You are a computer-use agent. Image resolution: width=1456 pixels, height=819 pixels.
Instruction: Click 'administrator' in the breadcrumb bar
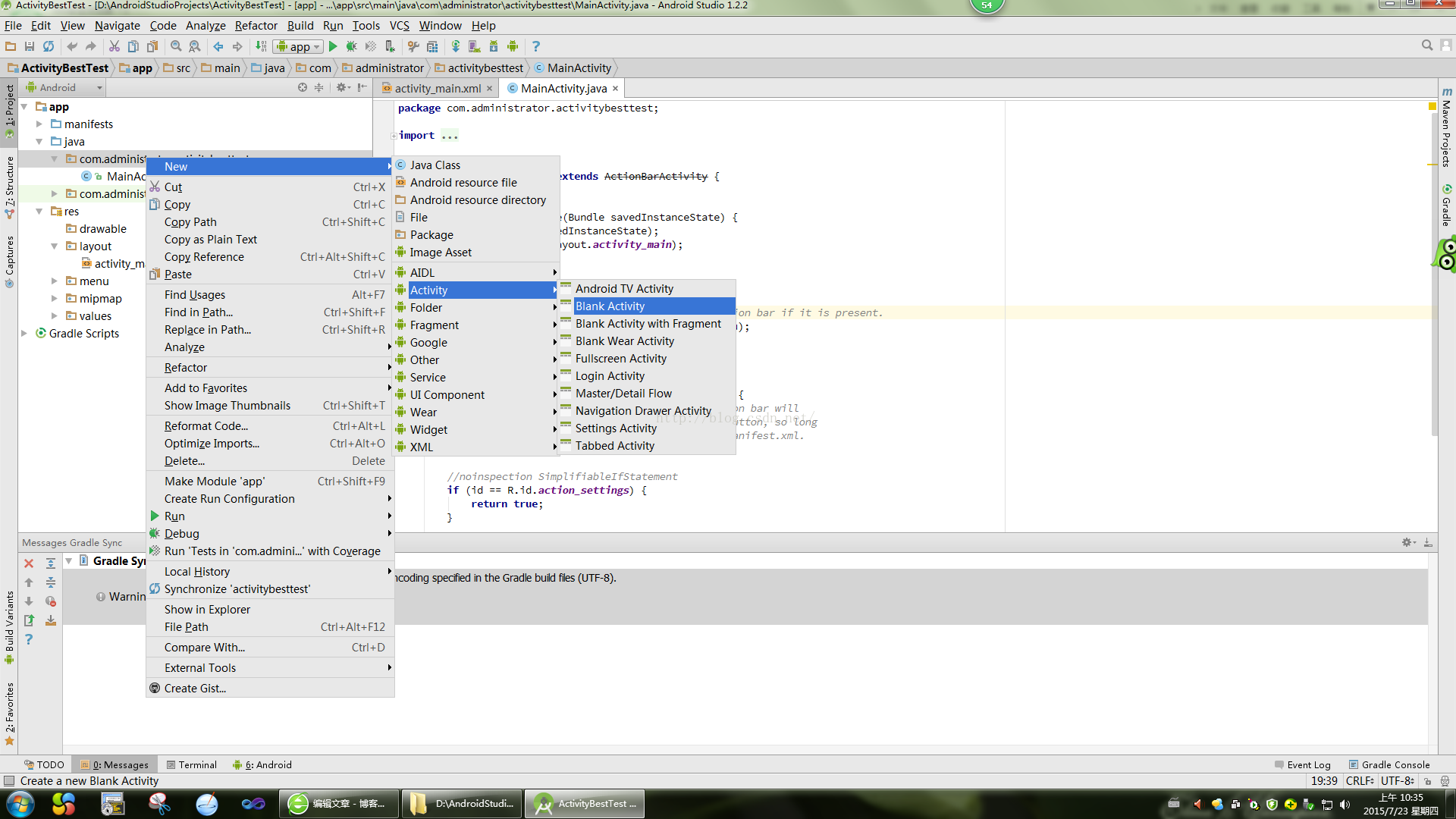click(x=382, y=68)
